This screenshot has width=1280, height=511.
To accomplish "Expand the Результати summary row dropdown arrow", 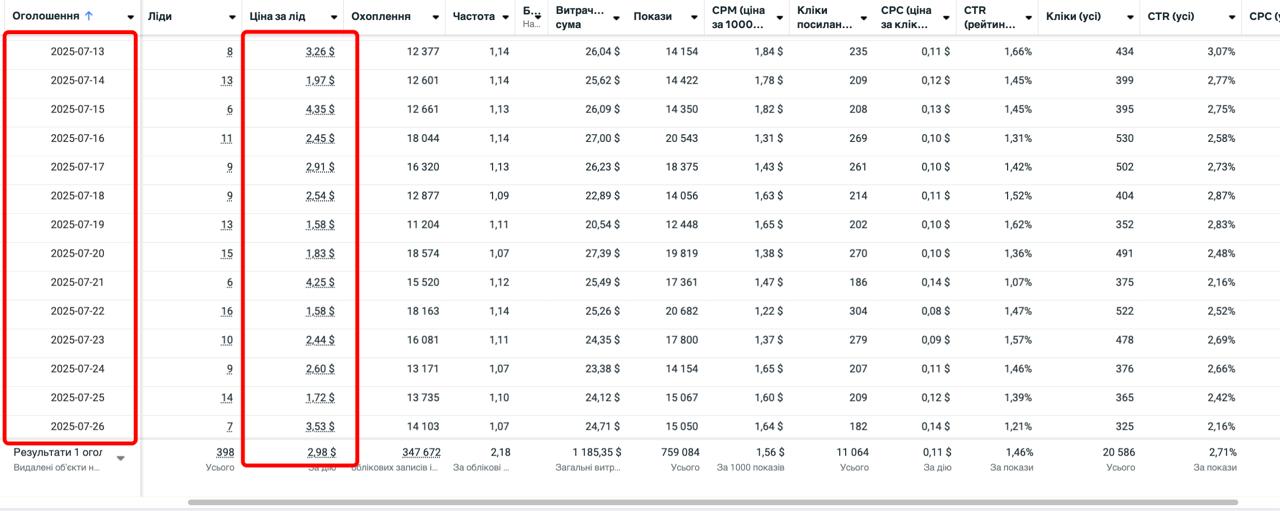I will click(121, 459).
